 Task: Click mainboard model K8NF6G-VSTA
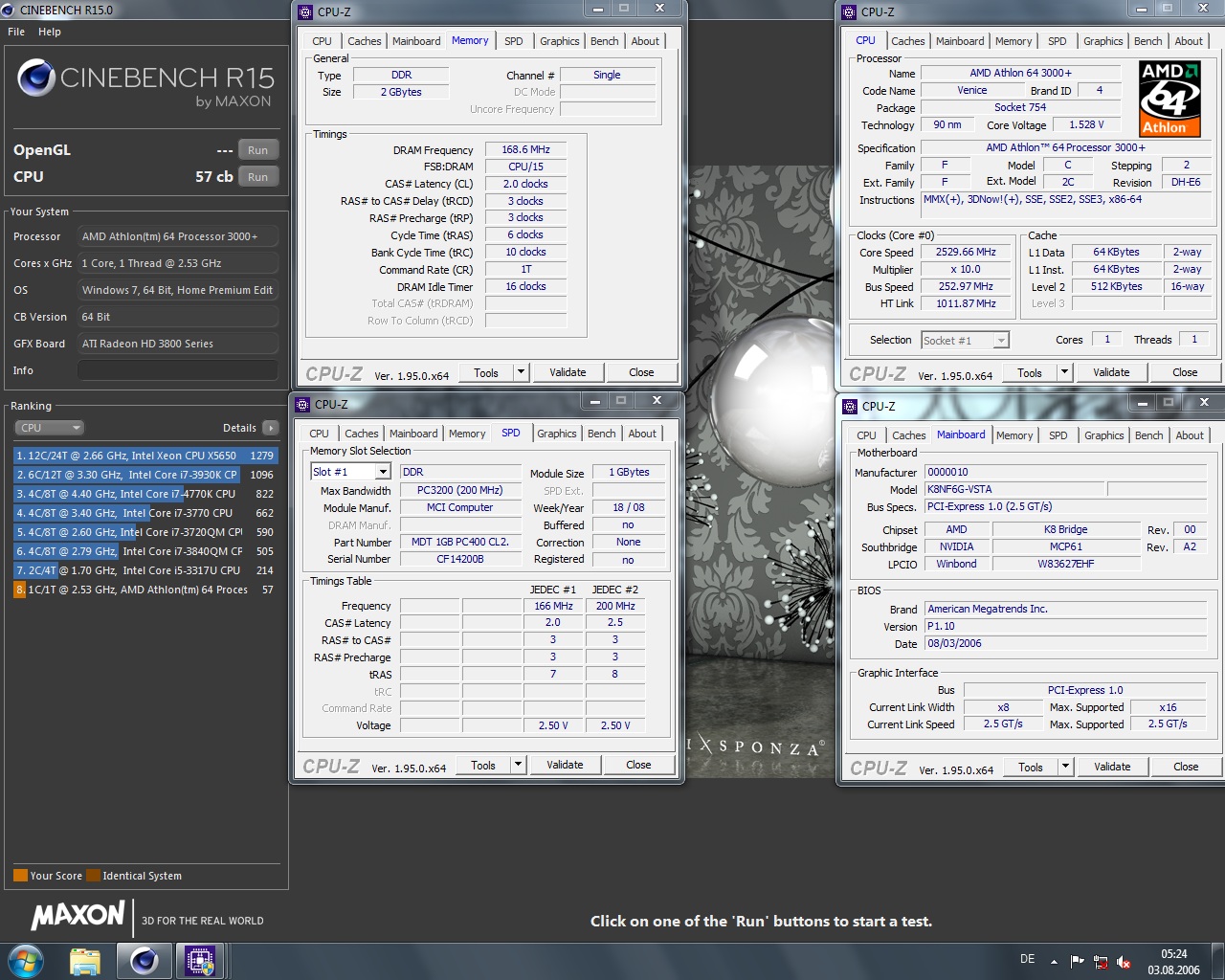coord(1015,489)
